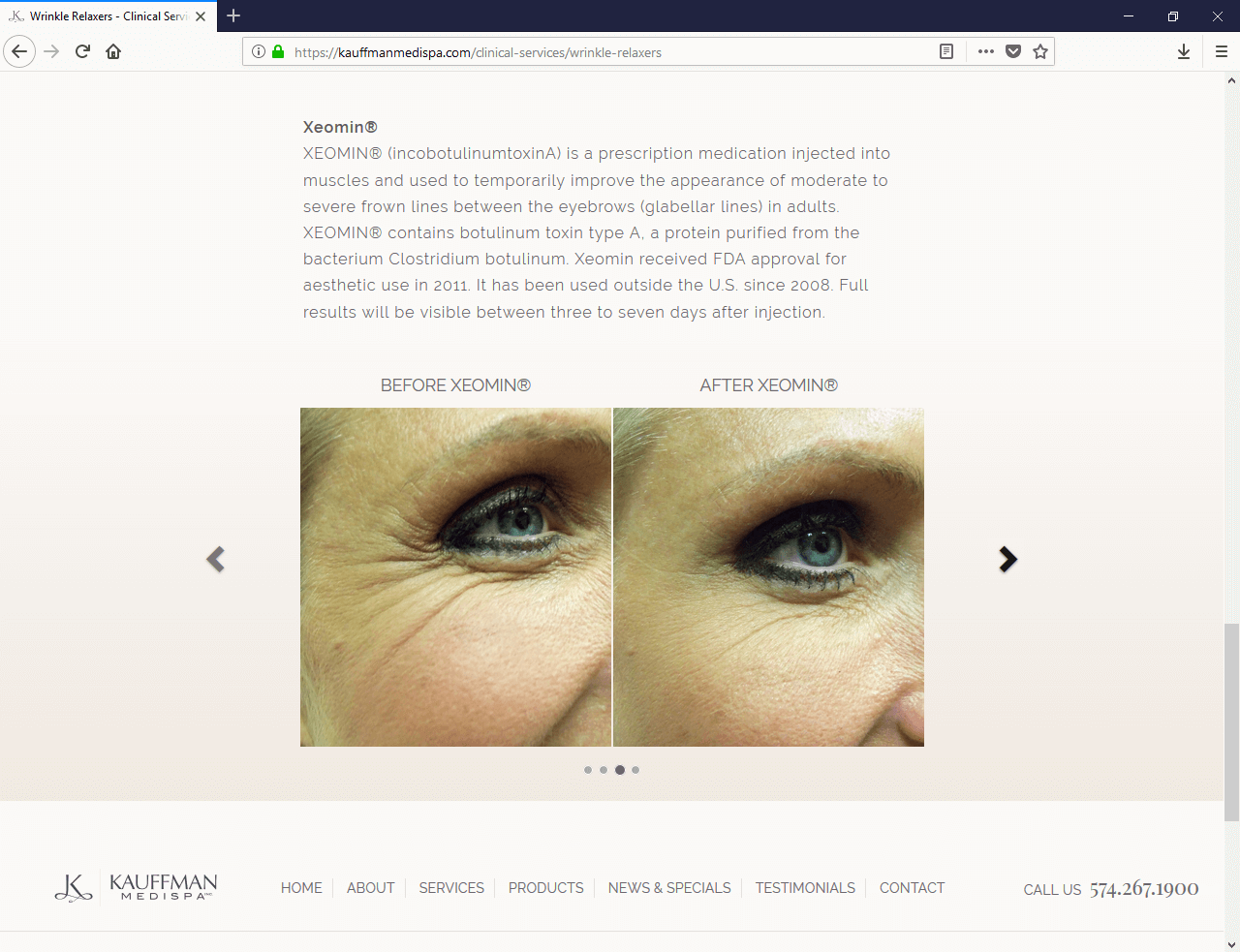
Task: Open the NEWS & SPECIALS link
Action: 669,888
